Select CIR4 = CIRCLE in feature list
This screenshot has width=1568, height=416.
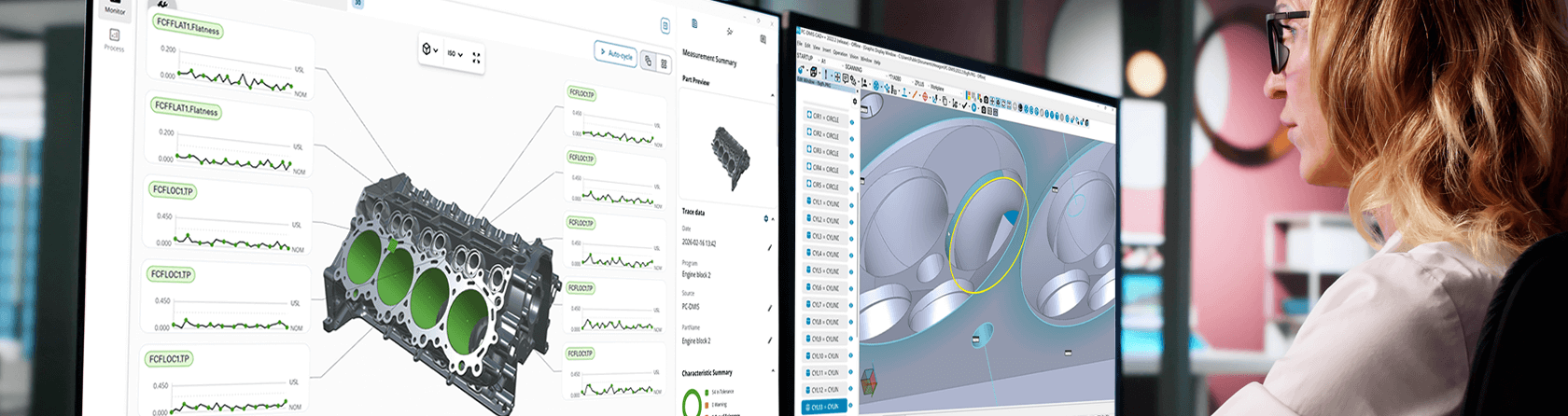[825, 169]
